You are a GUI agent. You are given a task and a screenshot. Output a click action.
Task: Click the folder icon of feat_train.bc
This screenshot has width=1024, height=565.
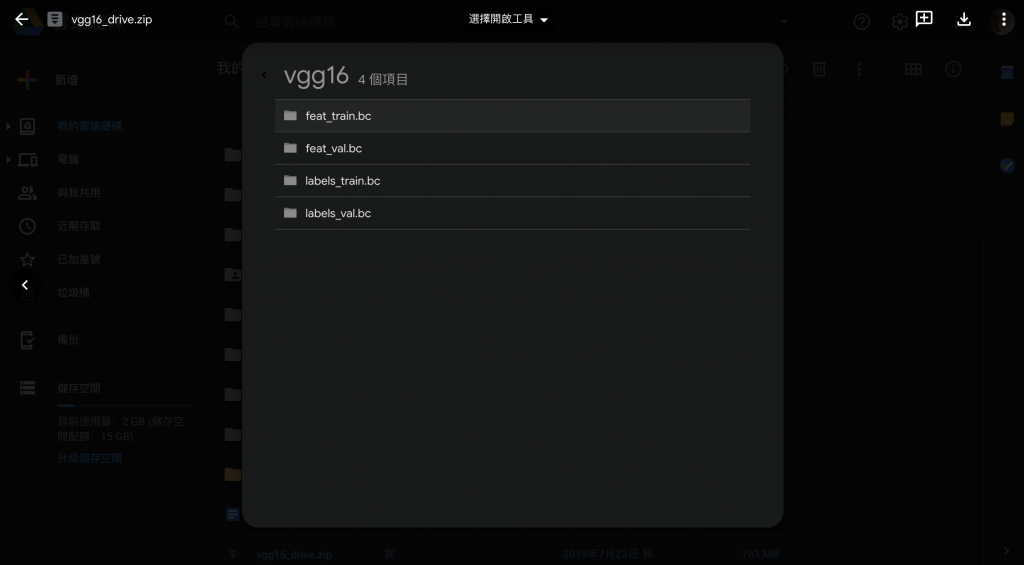[x=291, y=116]
